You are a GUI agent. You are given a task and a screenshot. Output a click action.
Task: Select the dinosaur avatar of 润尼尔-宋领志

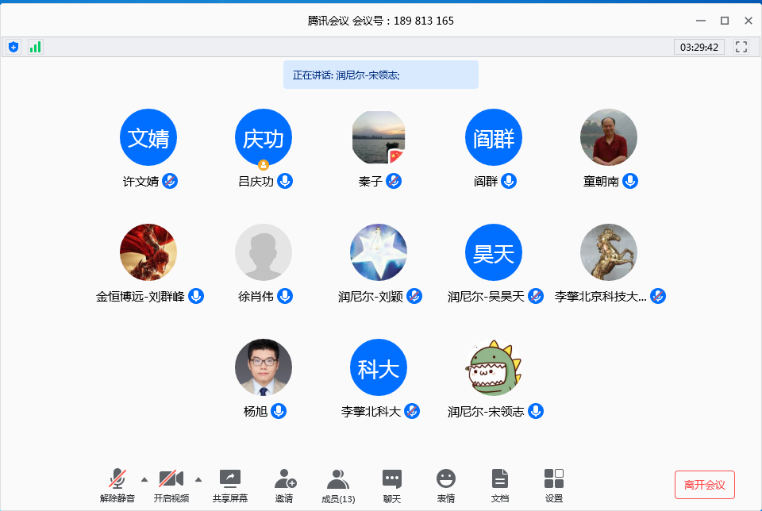pyautogui.click(x=493, y=367)
